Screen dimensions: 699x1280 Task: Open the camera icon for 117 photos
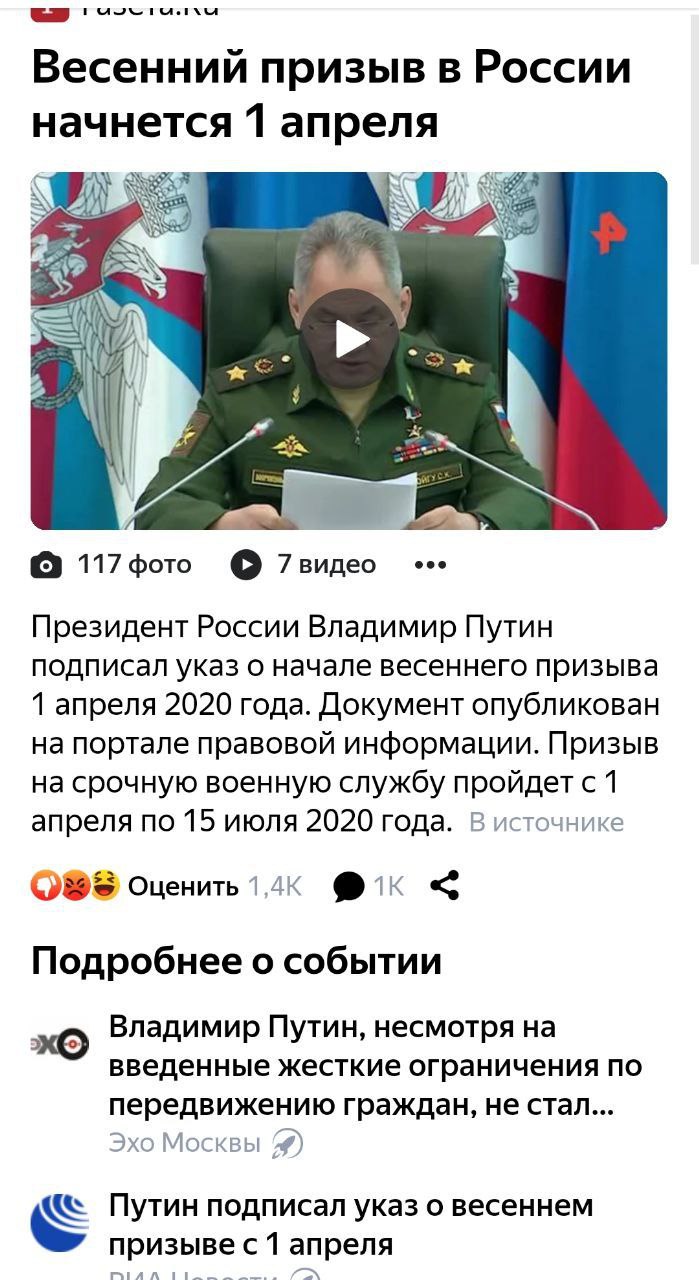[46, 566]
